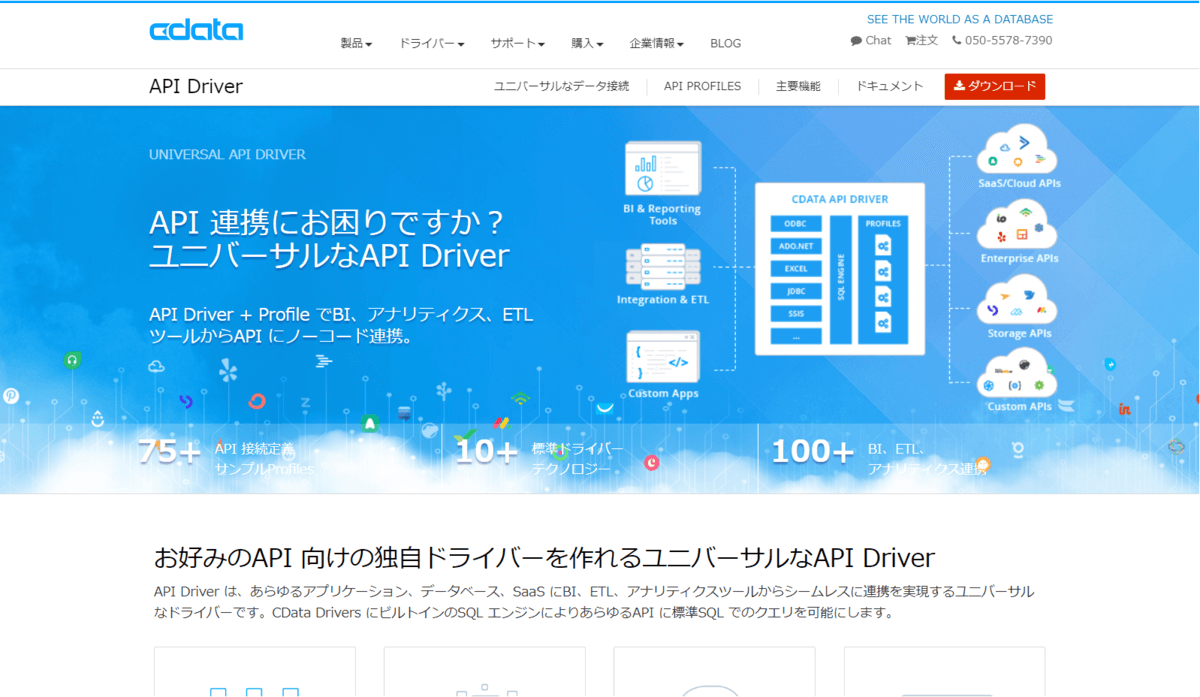Click the API Driver page title
Image resolution: width=1200 pixels, height=697 pixels.
196,86
